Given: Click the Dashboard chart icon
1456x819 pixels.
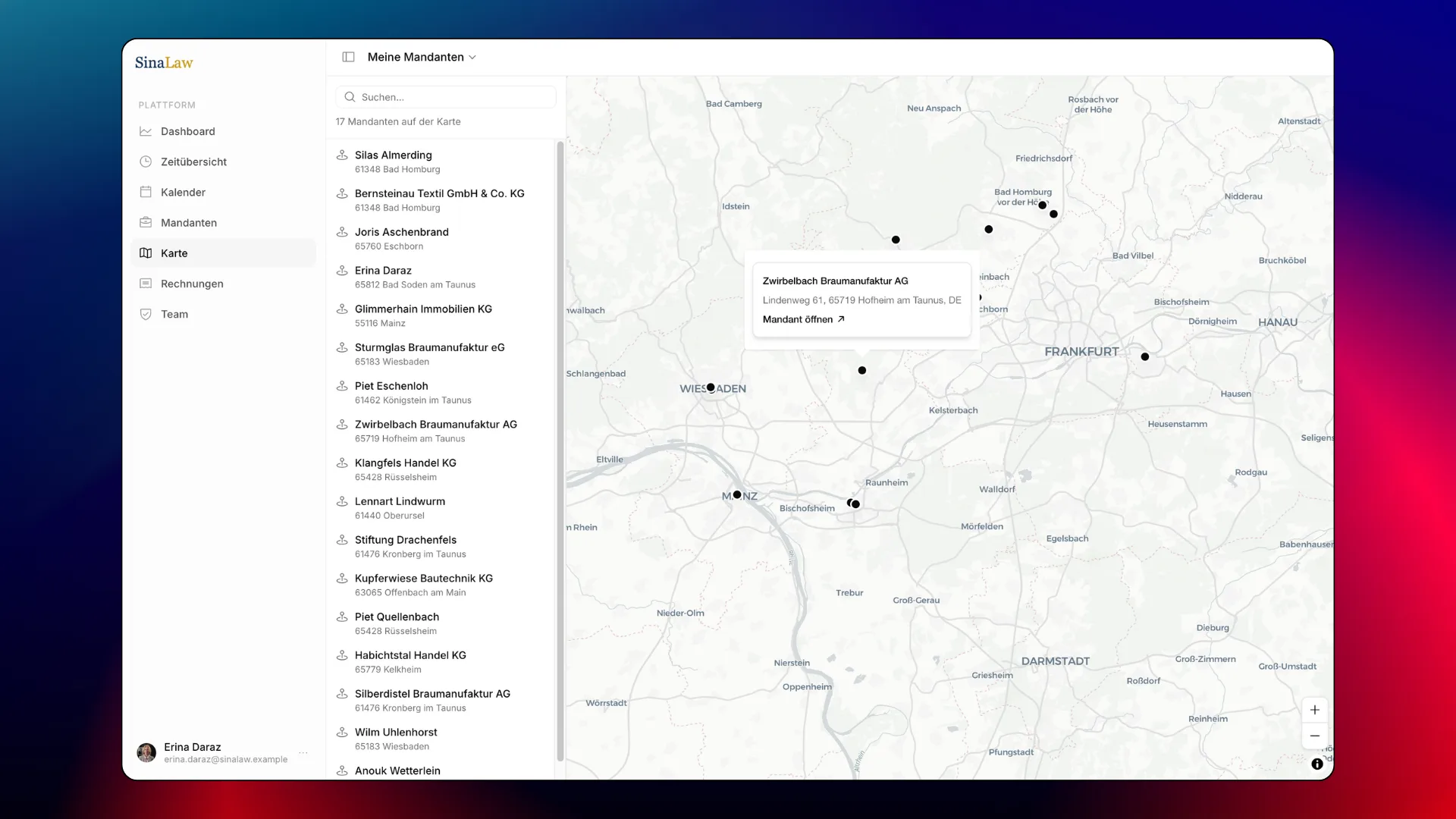Looking at the screenshot, I should 146,131.
